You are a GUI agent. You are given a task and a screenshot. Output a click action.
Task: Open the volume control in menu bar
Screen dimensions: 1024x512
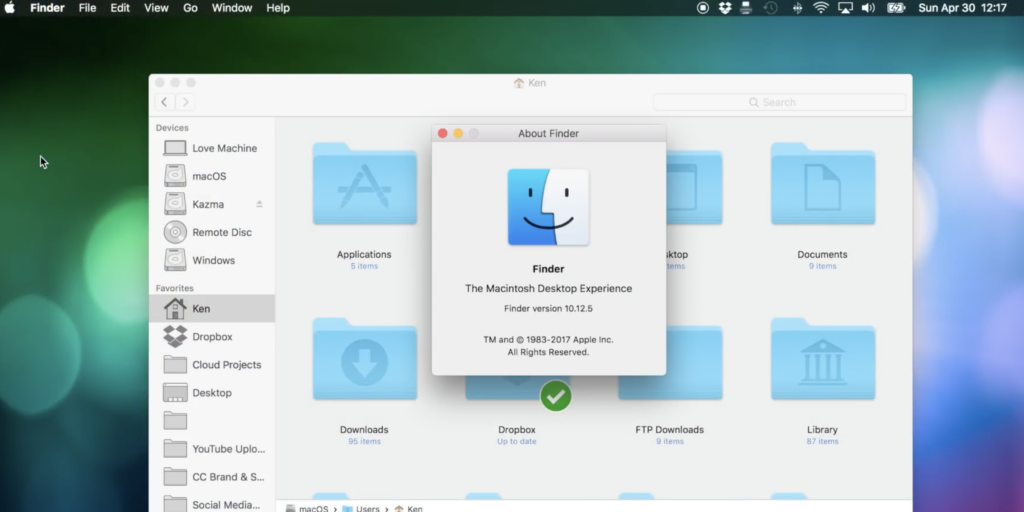(868, 8)
